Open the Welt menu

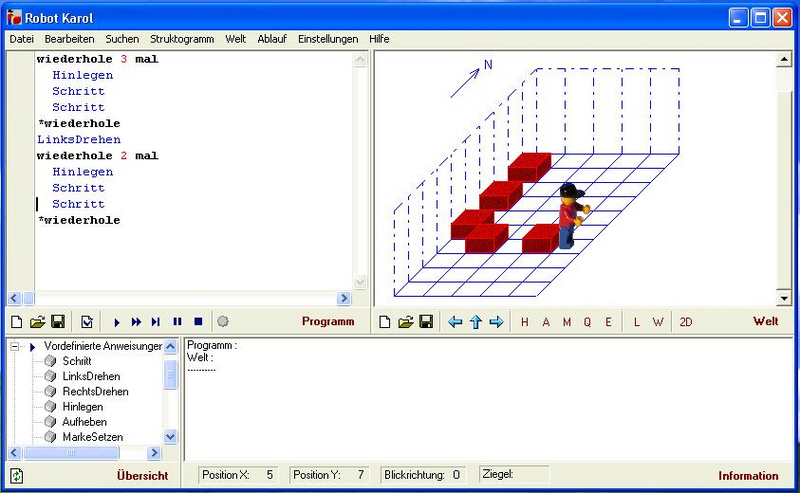pos(235,39)
